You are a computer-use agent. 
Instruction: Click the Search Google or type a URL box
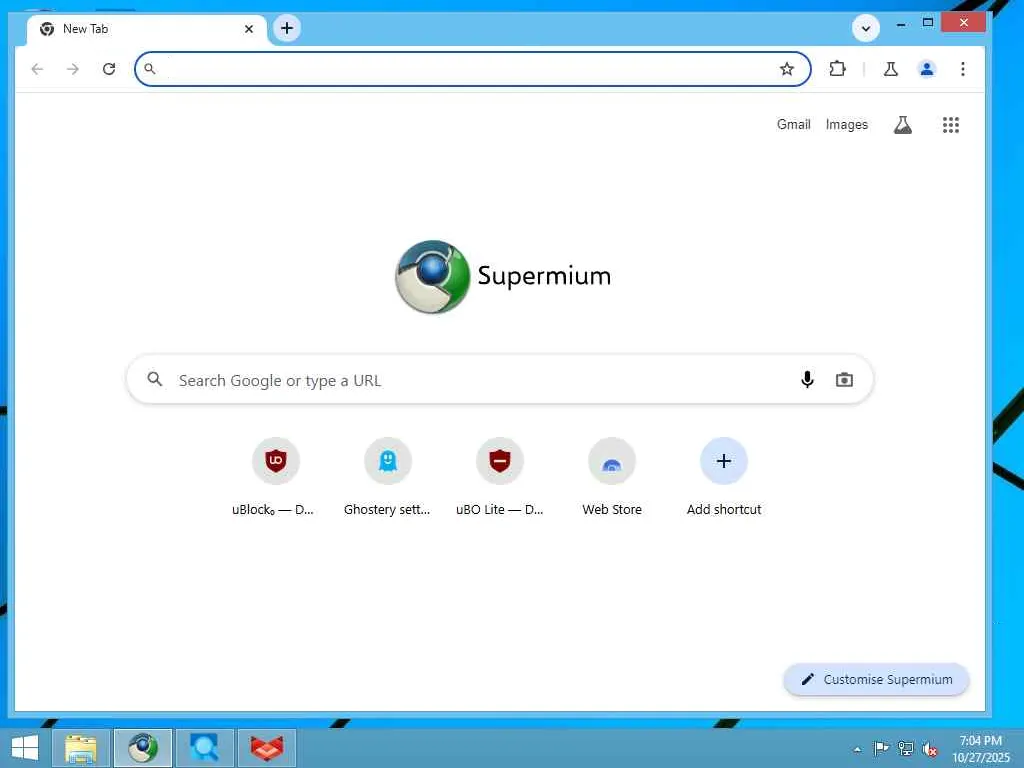(500, 379)
